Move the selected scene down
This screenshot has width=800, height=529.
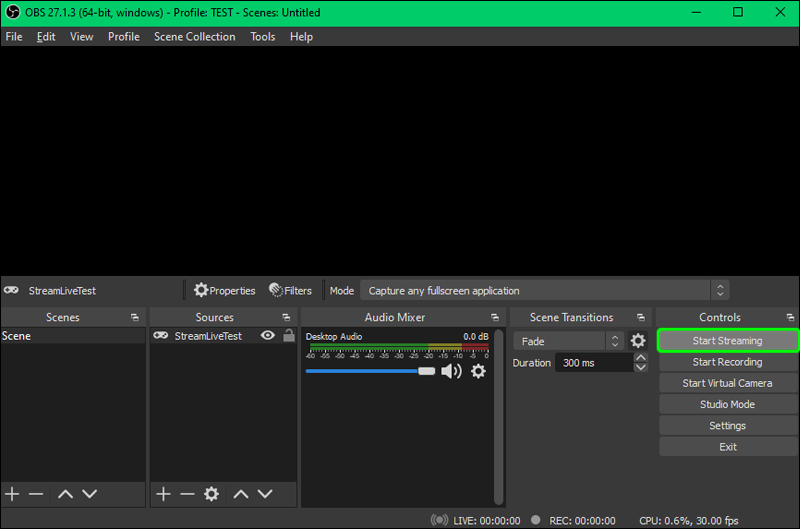coord(89,494)
